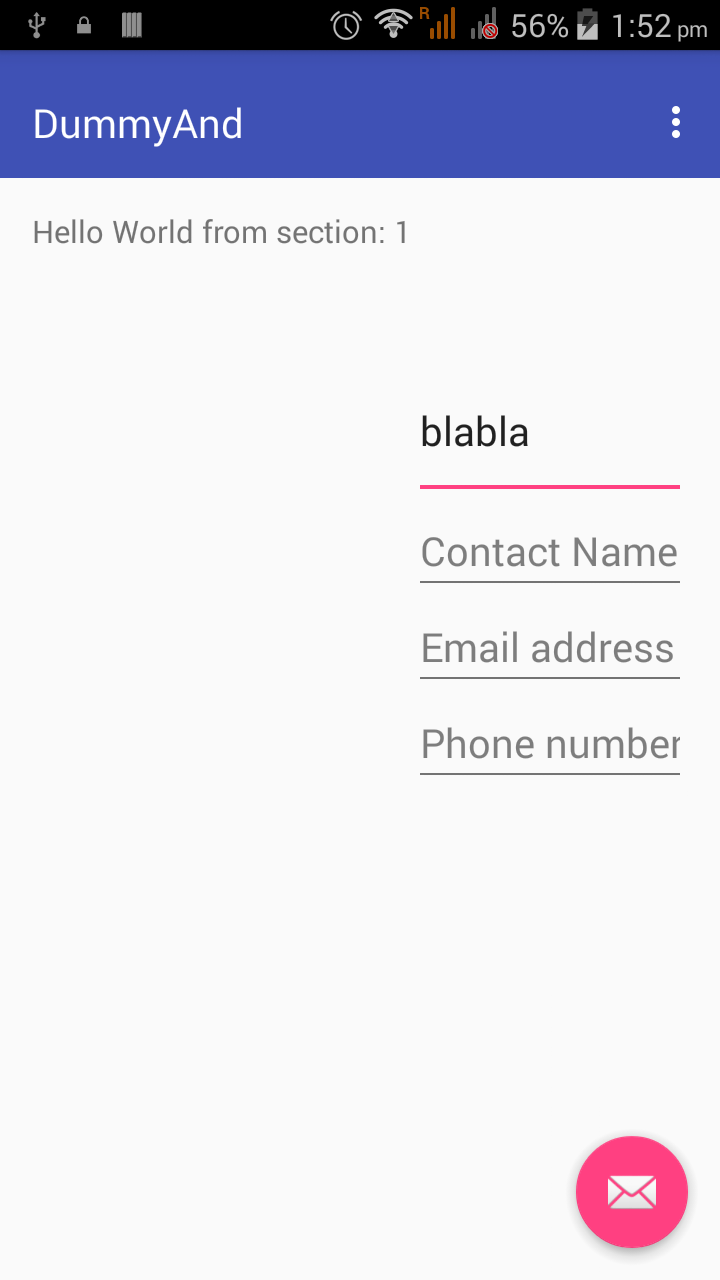720x1280 pixels.
Task: Tap the pink envelope mail button
Action: point(631,1191)
